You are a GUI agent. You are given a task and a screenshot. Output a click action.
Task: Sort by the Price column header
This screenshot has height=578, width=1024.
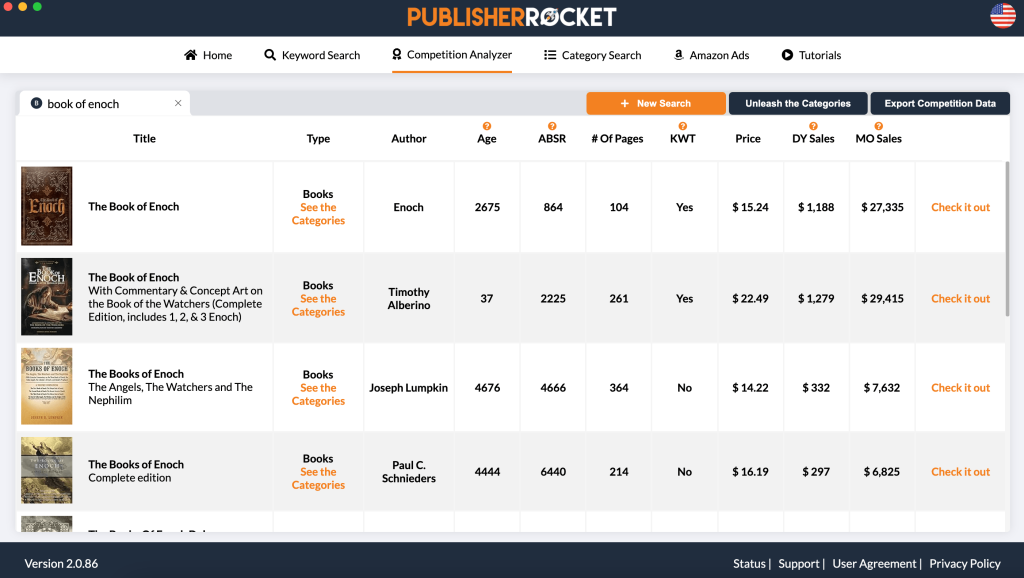pos(748,138)
